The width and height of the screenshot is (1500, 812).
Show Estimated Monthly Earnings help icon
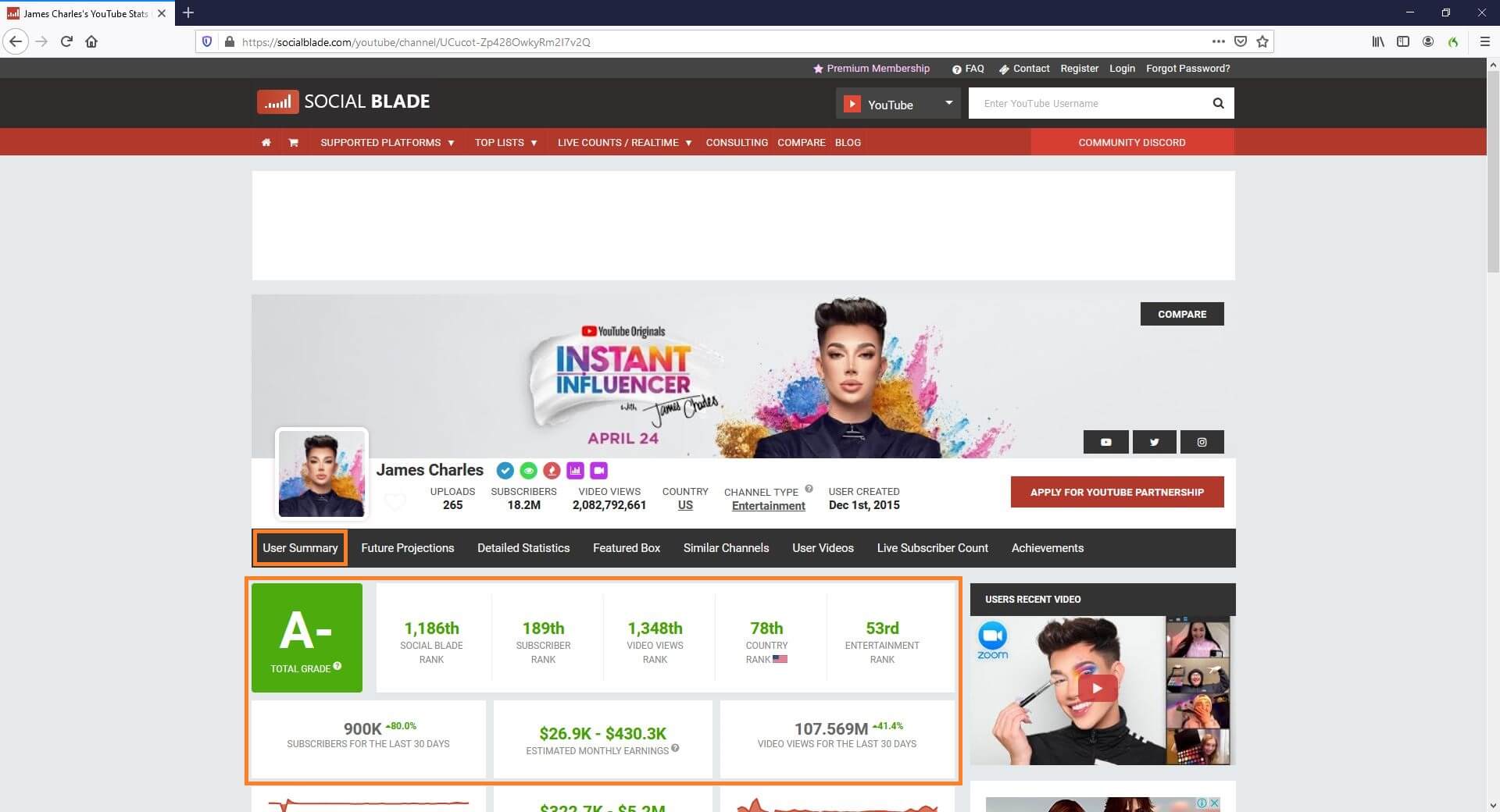coord(675,748)
